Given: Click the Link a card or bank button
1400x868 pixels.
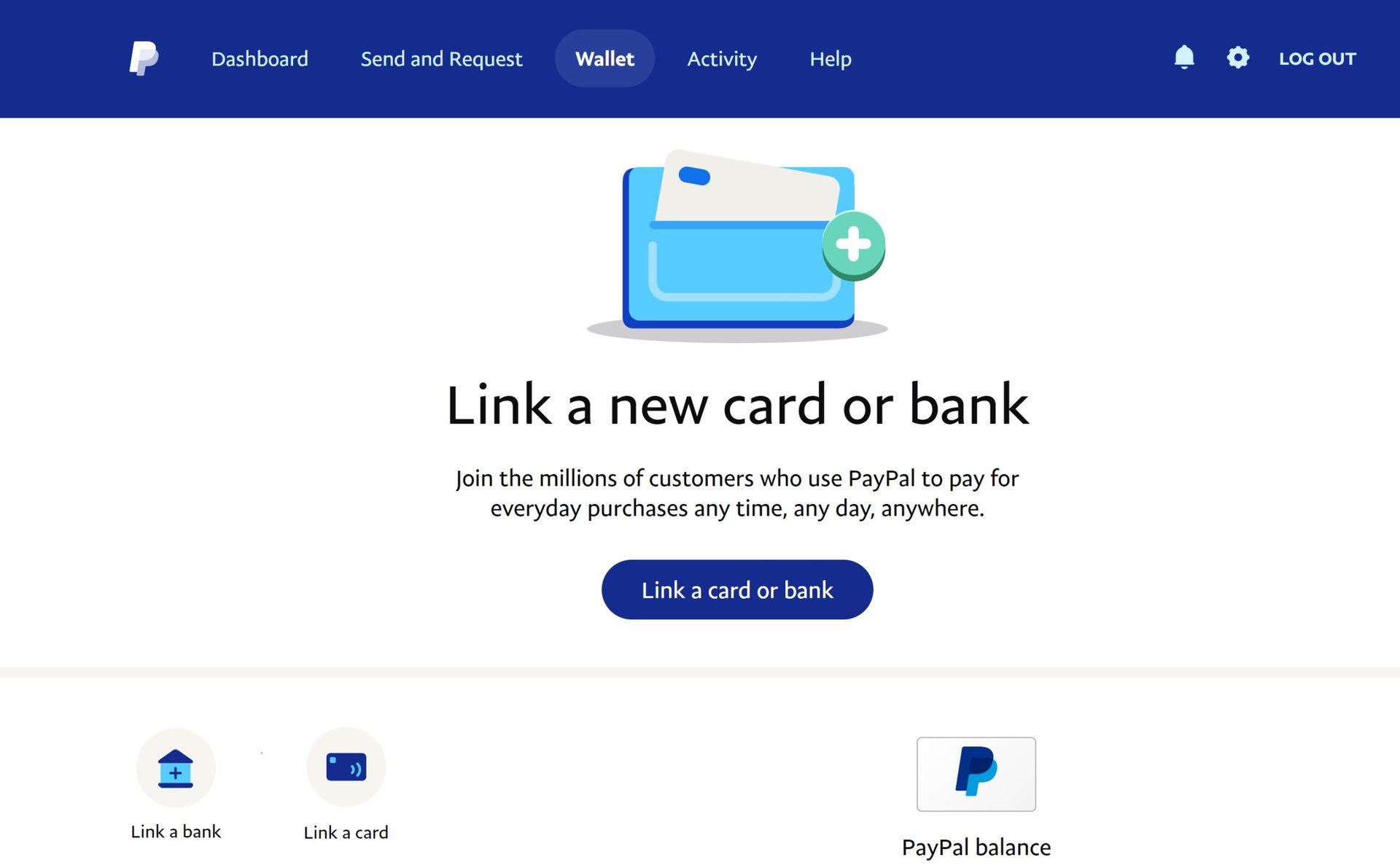Looking at the screenshot, I should pos(737,589).
